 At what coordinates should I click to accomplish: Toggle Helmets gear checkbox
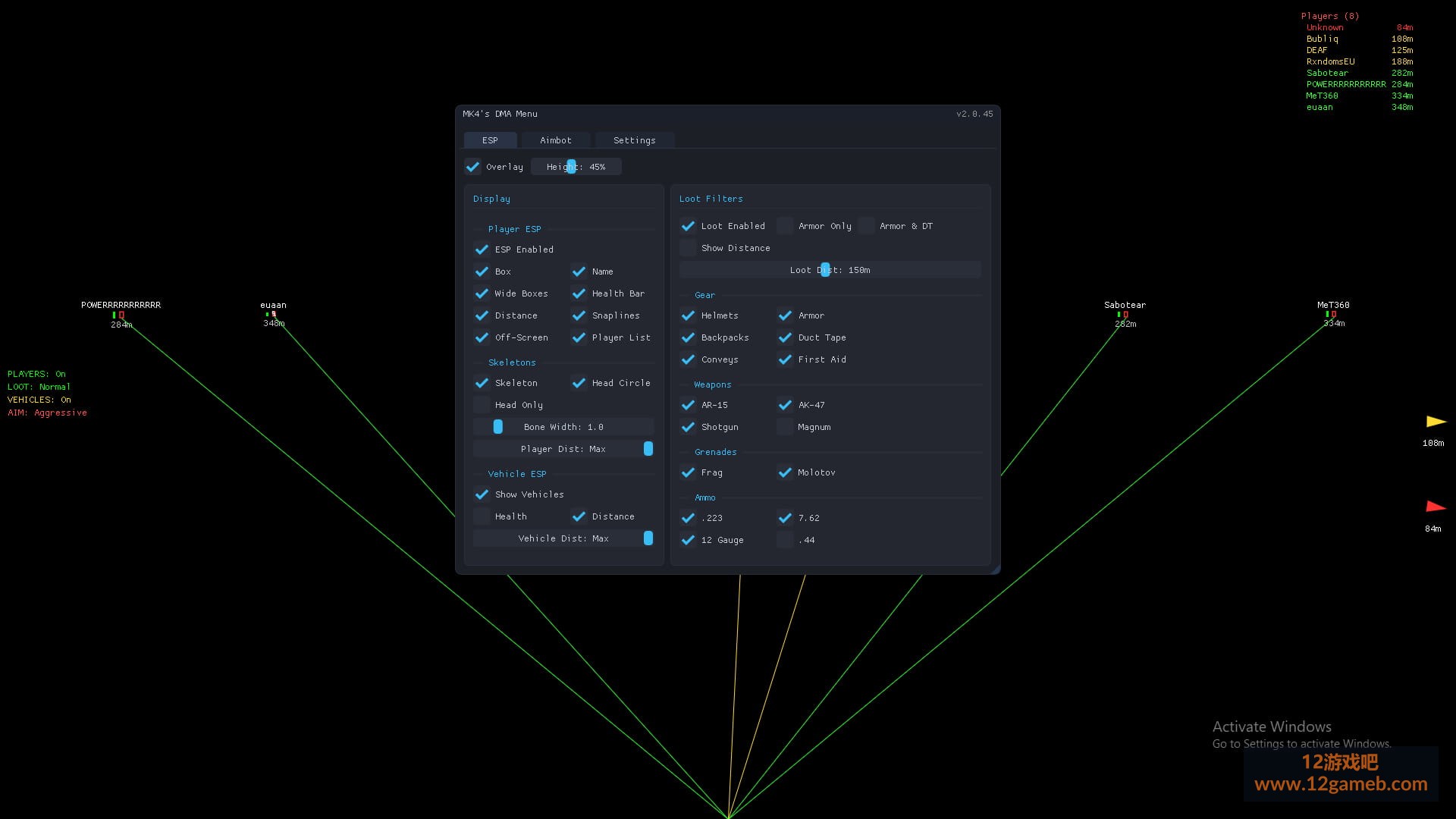[x=688, y=315]
